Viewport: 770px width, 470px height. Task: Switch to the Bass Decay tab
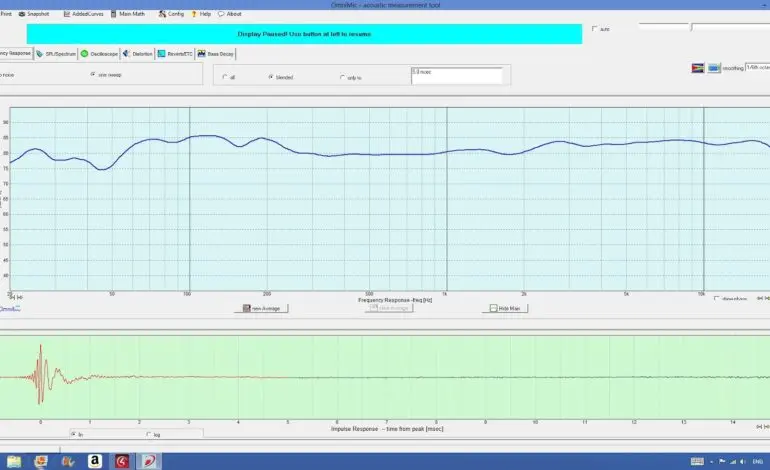coord(216,54)
